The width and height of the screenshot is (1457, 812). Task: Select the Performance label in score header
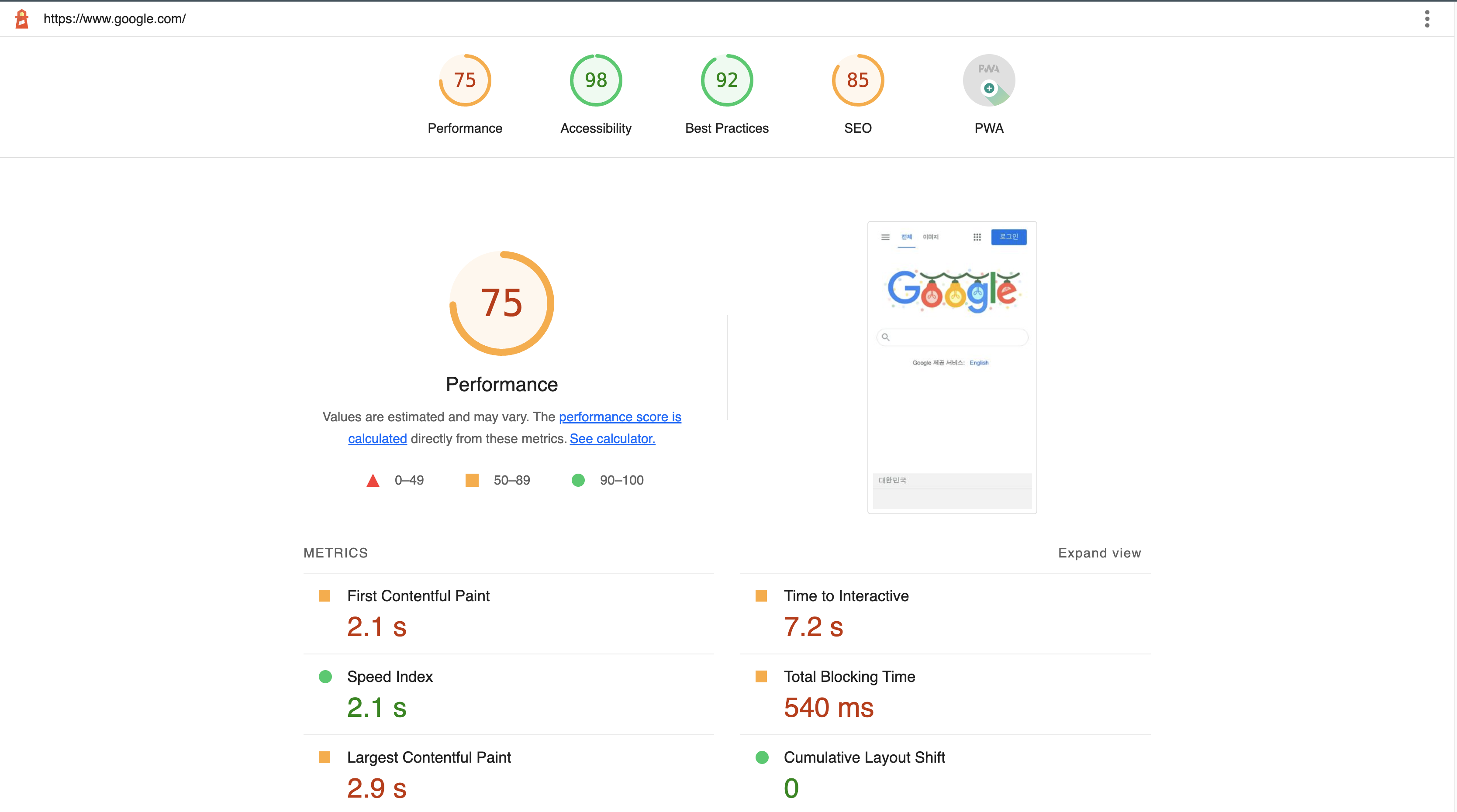tap(465, 128)
